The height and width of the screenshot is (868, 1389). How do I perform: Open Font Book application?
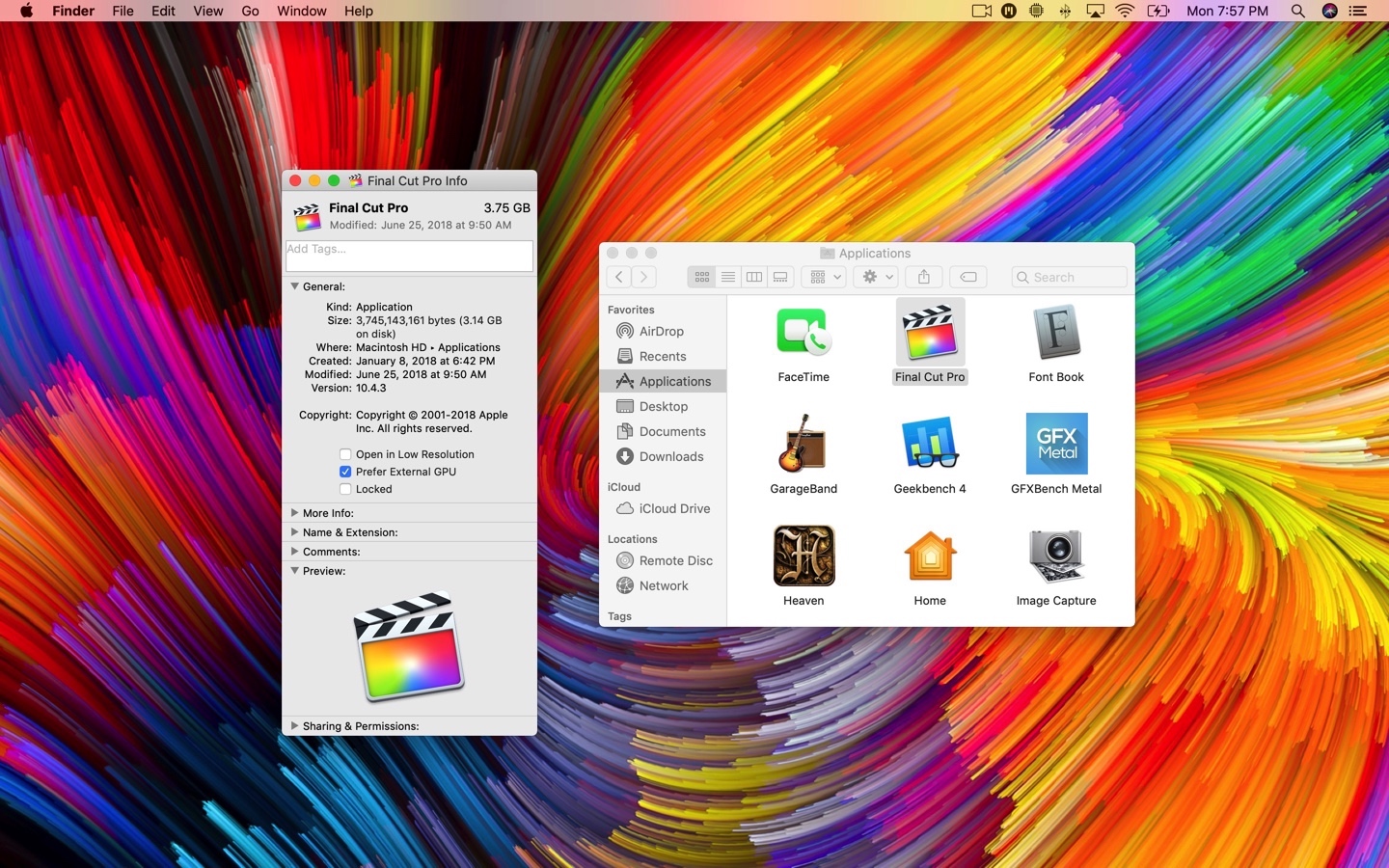tap(1055, 333)
